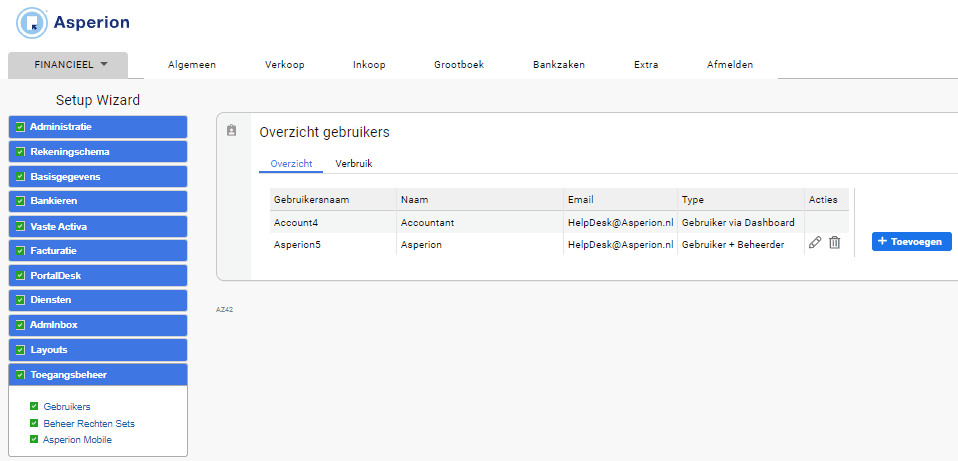The width and height of the screenshot is (958, 461).
Task: Edit user Asperion5 with pencil icon
Action: point(814,242)
